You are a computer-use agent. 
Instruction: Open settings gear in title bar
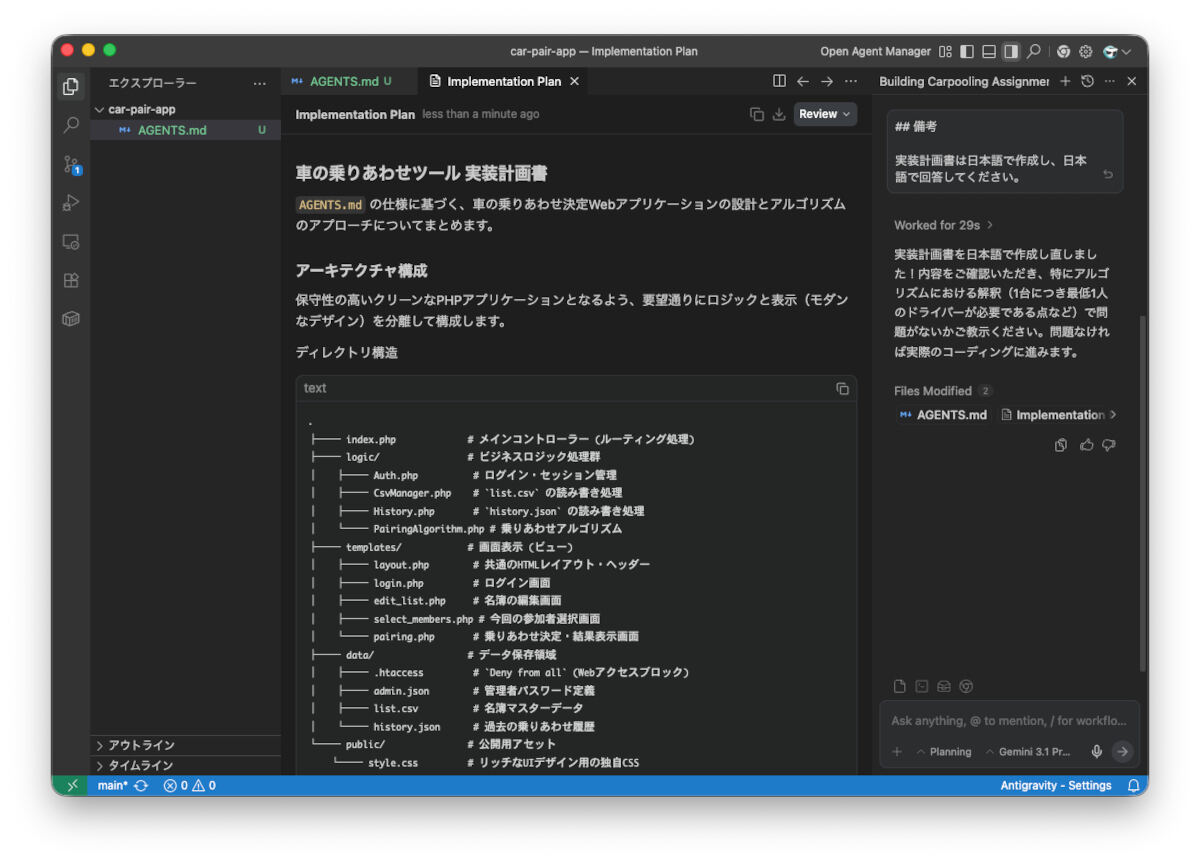click(1085, 51)
